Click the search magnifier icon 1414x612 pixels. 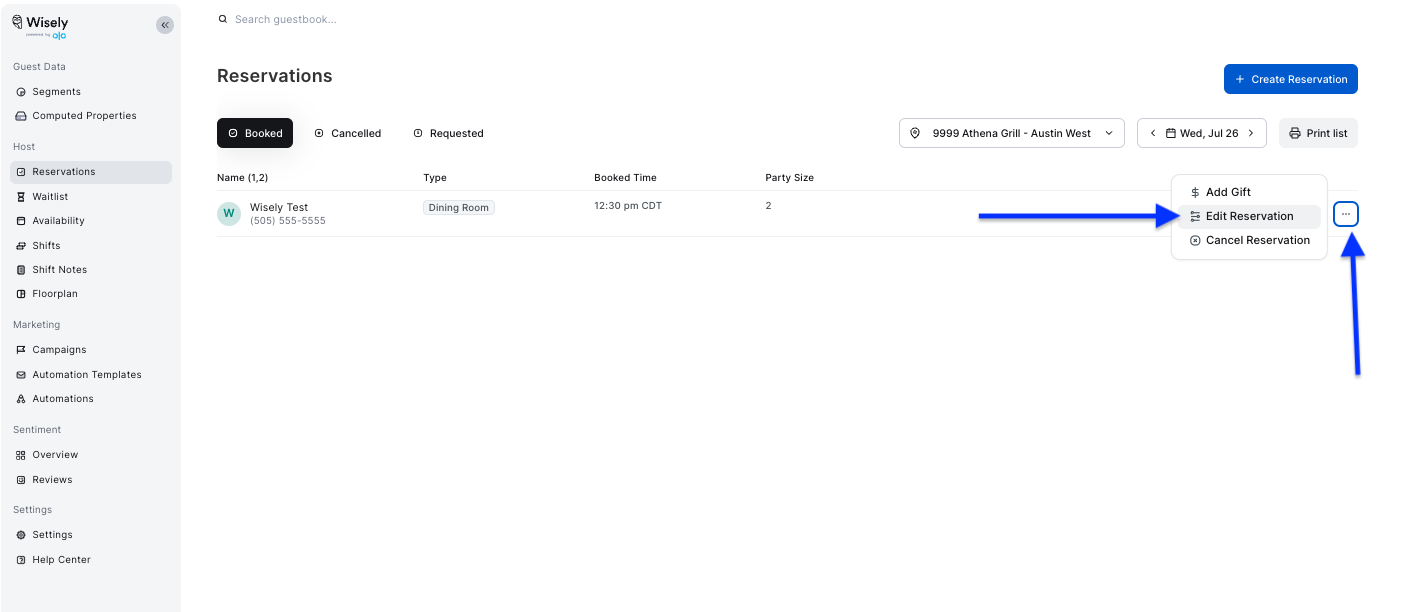[x=223, y=19]
